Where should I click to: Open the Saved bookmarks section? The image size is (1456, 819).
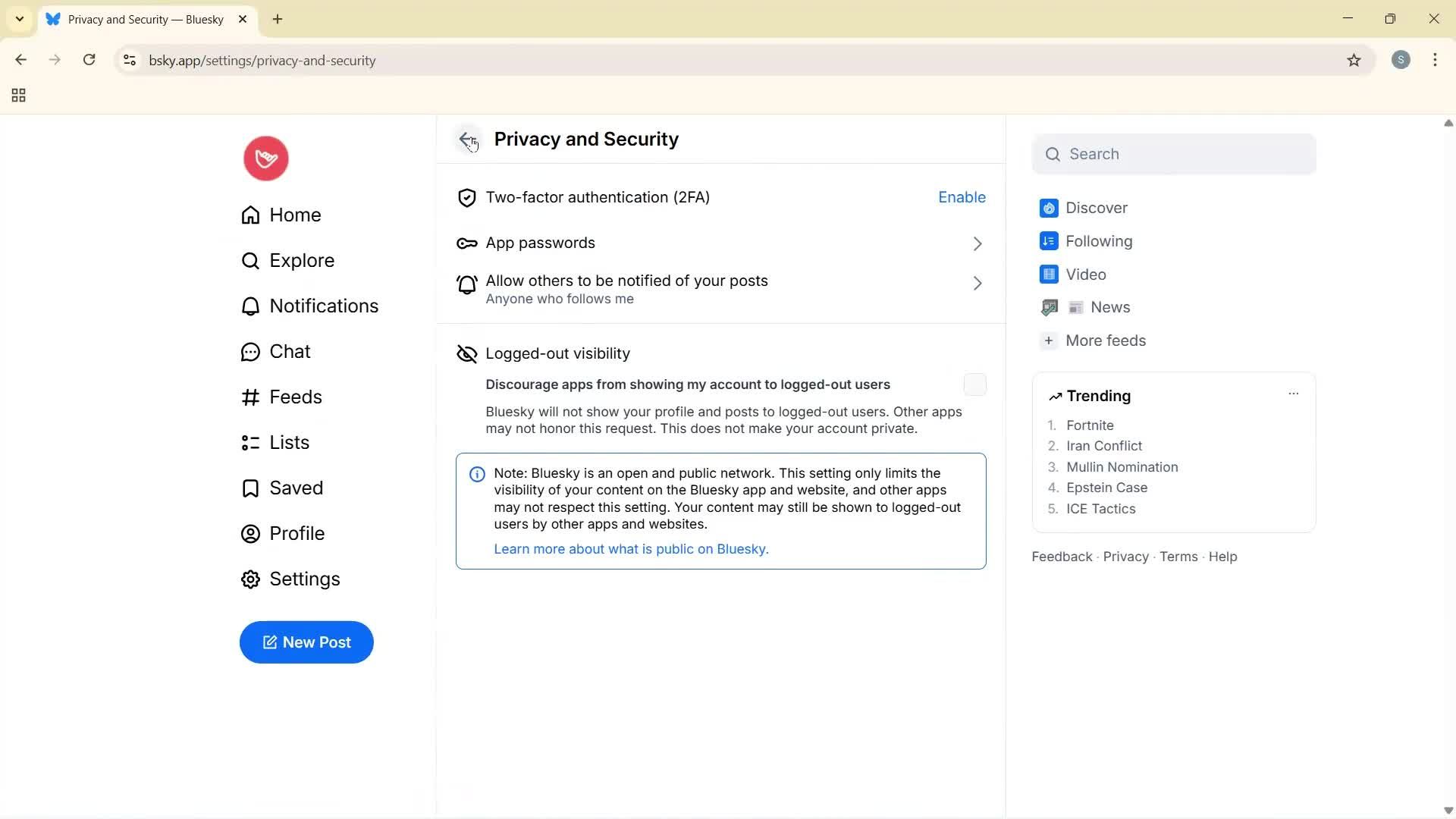point(297,488)
